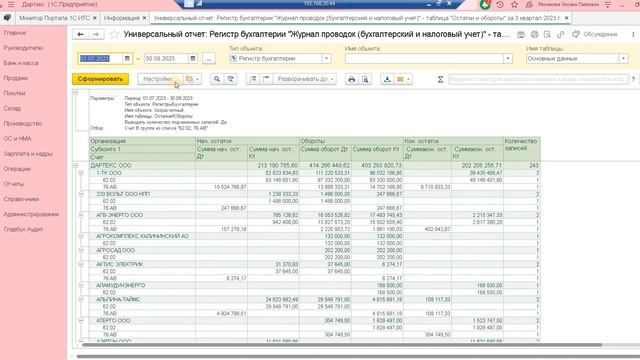Open the main hamburger menu in title bar
Screen dimensions: 640x360
[11, 4]
